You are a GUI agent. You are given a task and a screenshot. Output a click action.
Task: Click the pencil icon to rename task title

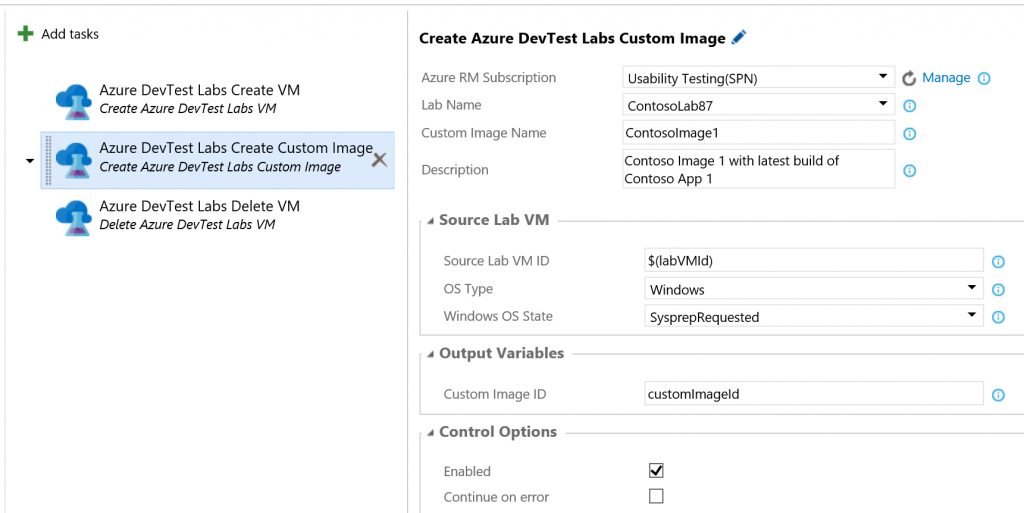[739, 38]
